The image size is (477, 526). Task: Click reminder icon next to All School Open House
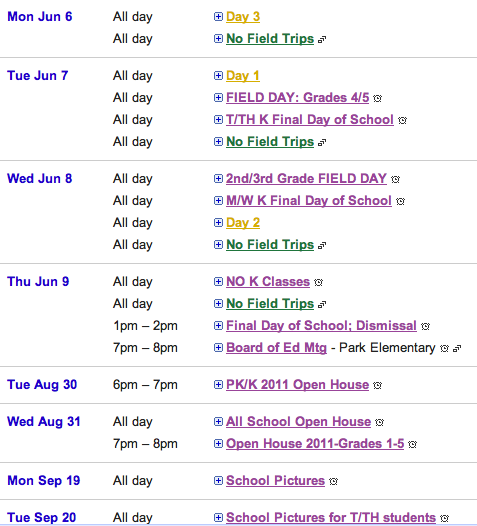(x=379, y=422)
